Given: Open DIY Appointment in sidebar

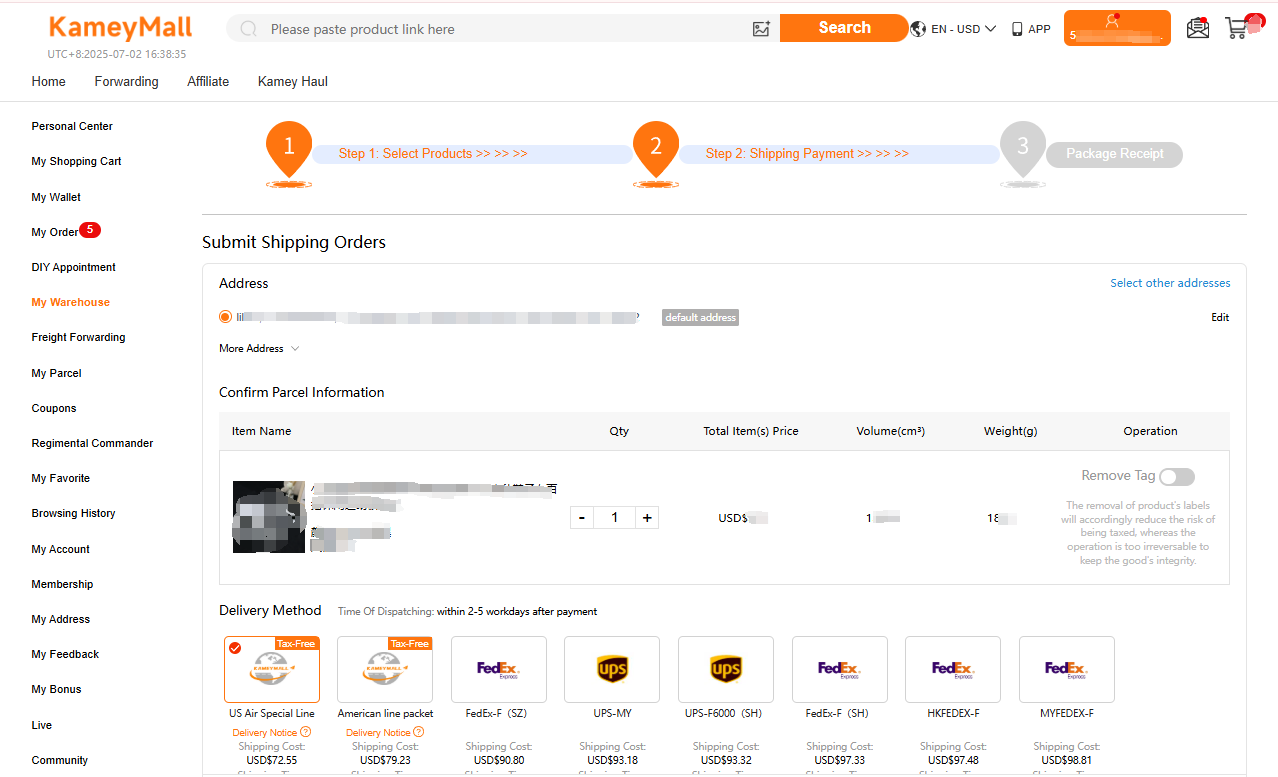Looking at the screenshot, I should (73, 267).
